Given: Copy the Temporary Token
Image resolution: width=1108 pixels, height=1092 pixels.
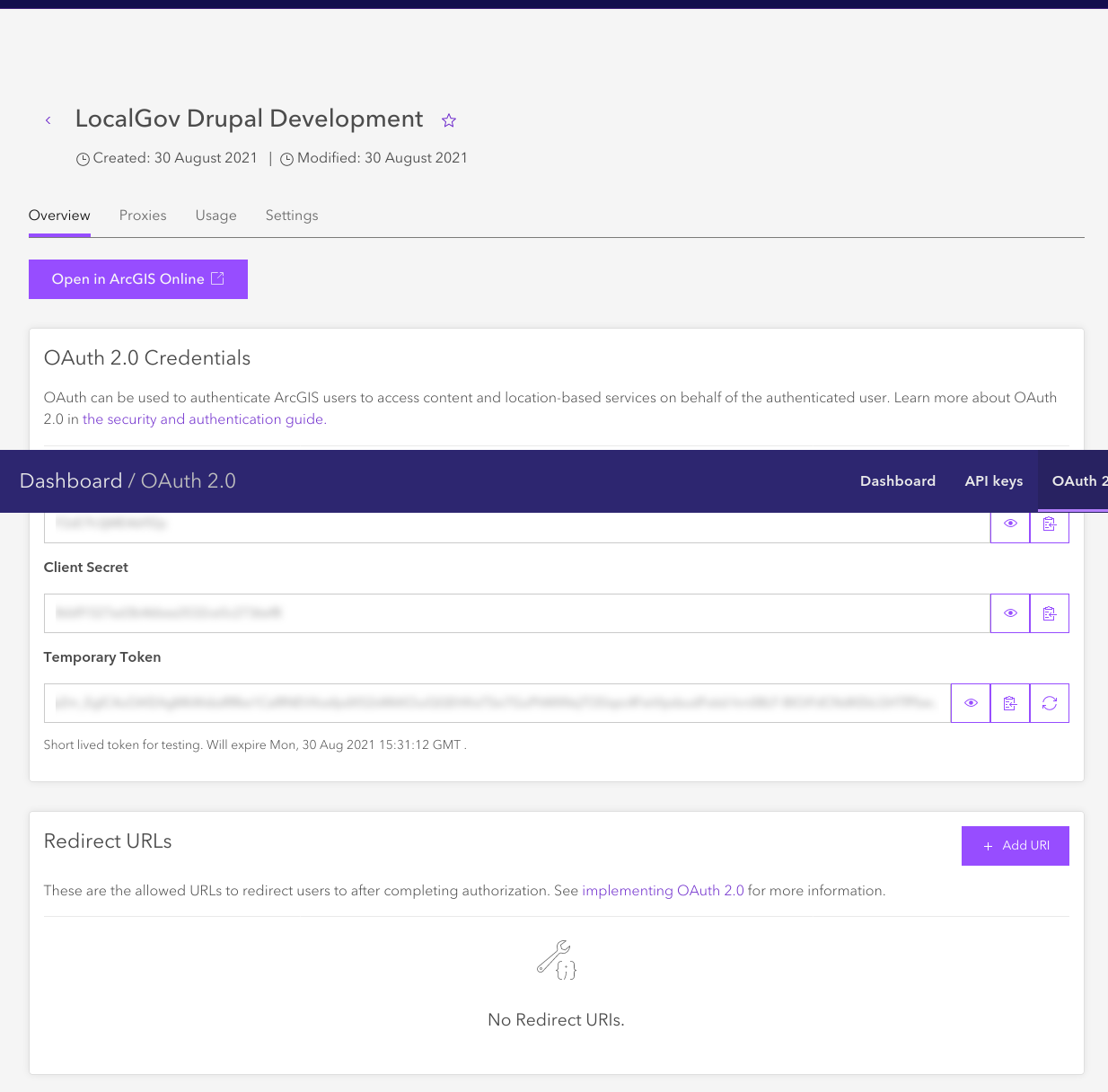Looking at the screenshot, I should click(1009, 703).
